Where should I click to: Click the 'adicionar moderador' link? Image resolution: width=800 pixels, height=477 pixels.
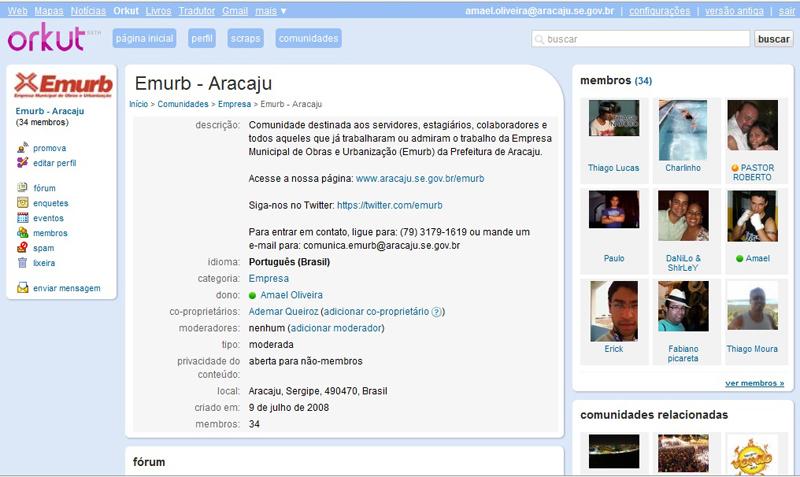pos(336,328)
